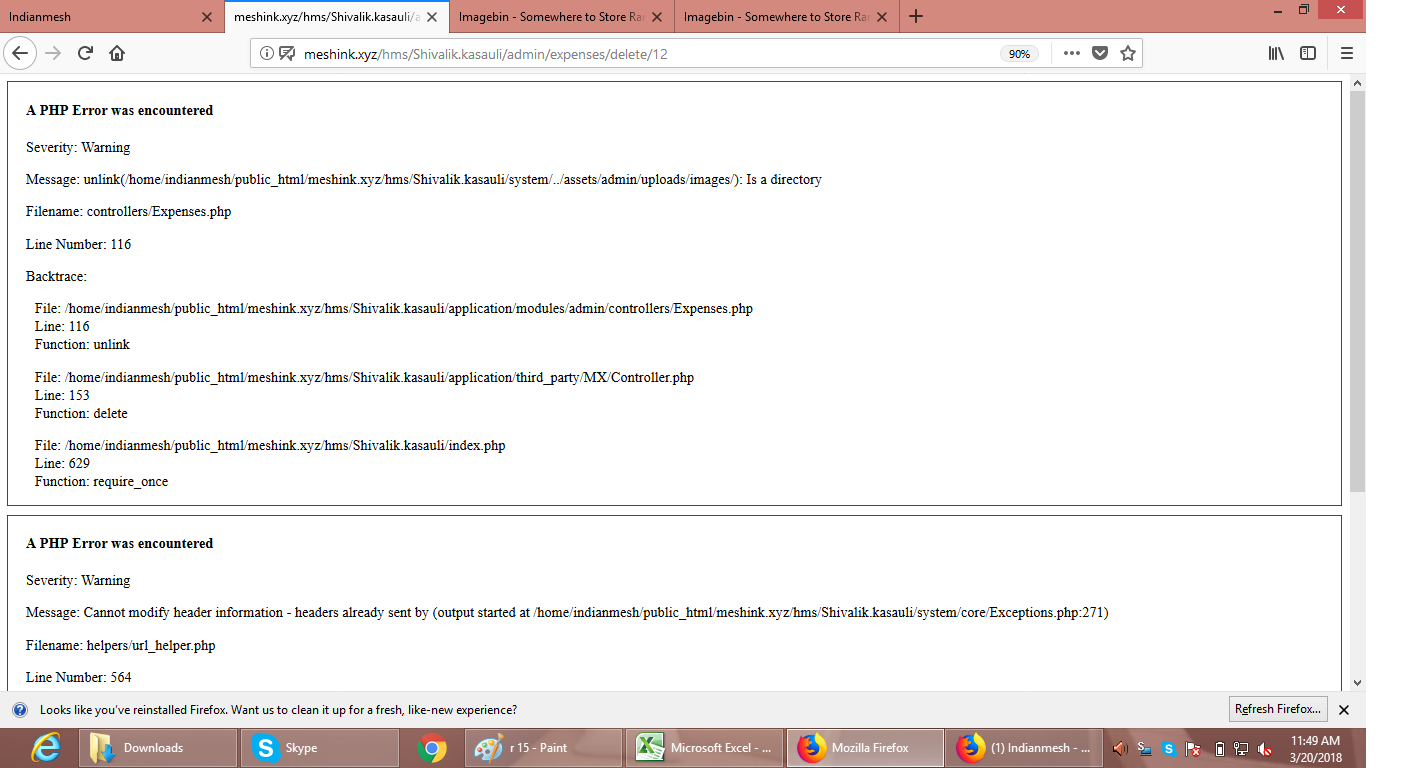Click the tracking/permissions icon beside site info
1410x768 pixels.
[287, 54]
